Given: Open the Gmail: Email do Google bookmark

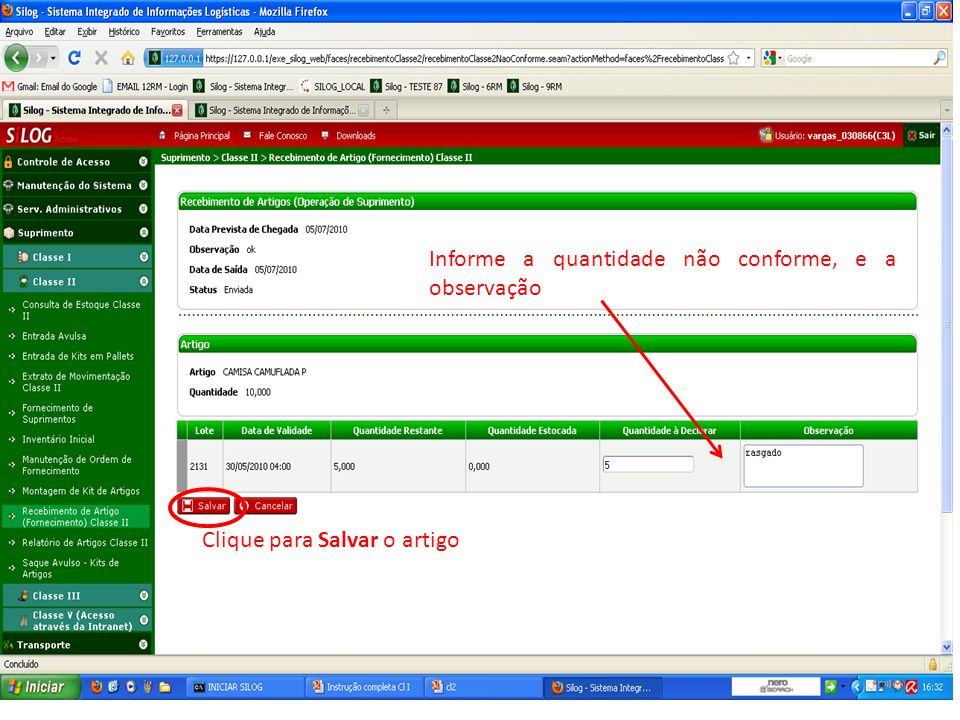Looking at the screenshot, I should 51,86.
